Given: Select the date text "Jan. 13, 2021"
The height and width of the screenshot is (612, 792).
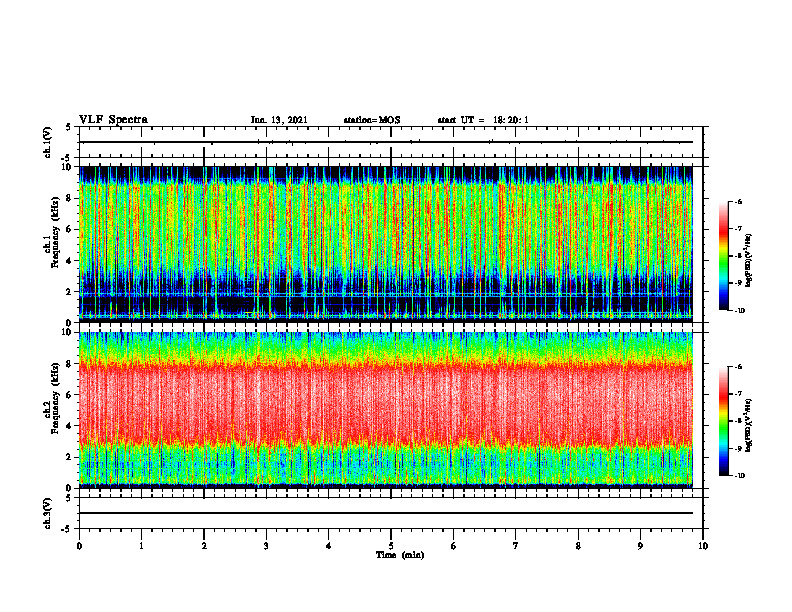Looking at the screenshot, I should point(279,120).
